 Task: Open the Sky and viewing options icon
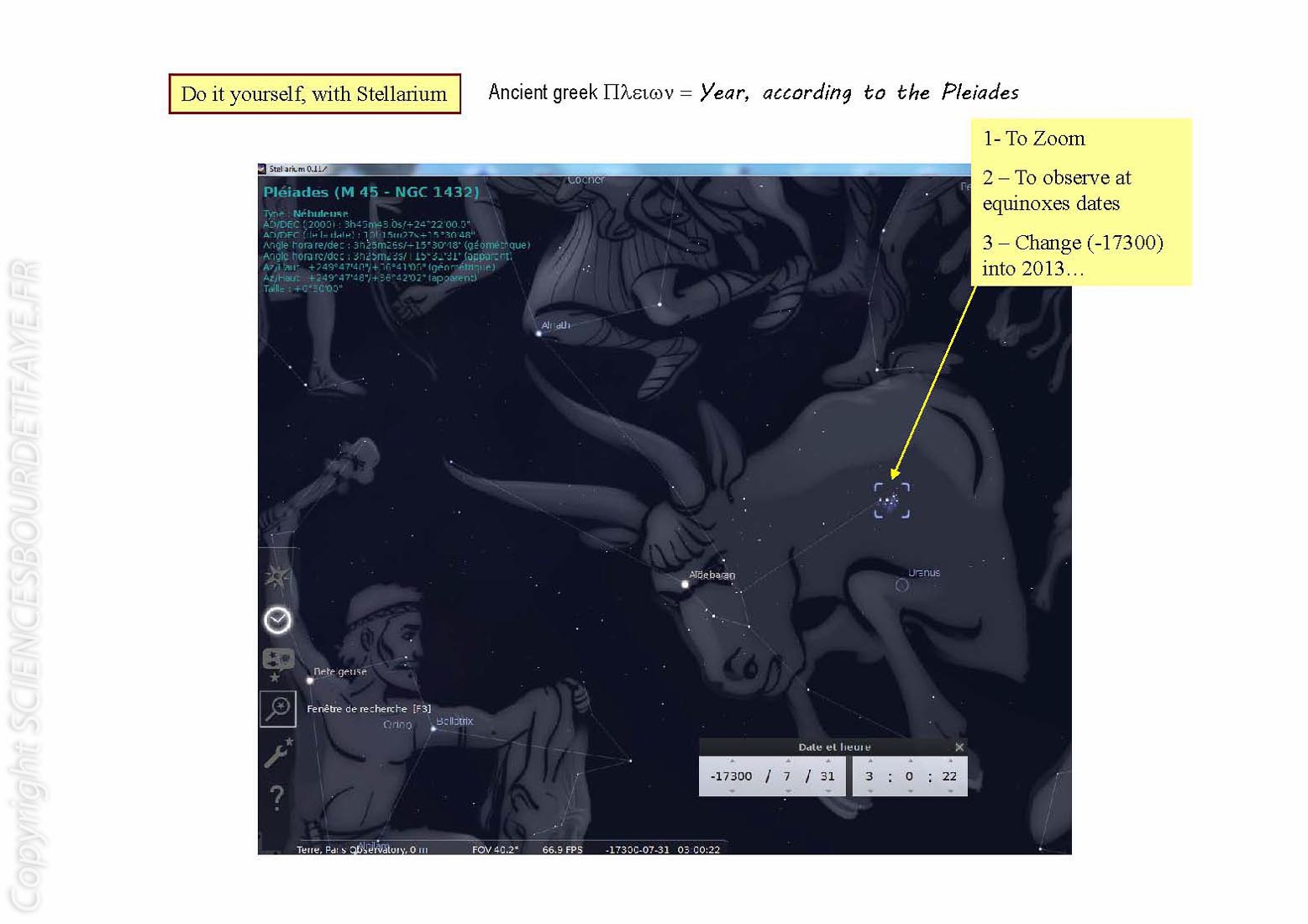pyautogui.click(x=278, y=664)
